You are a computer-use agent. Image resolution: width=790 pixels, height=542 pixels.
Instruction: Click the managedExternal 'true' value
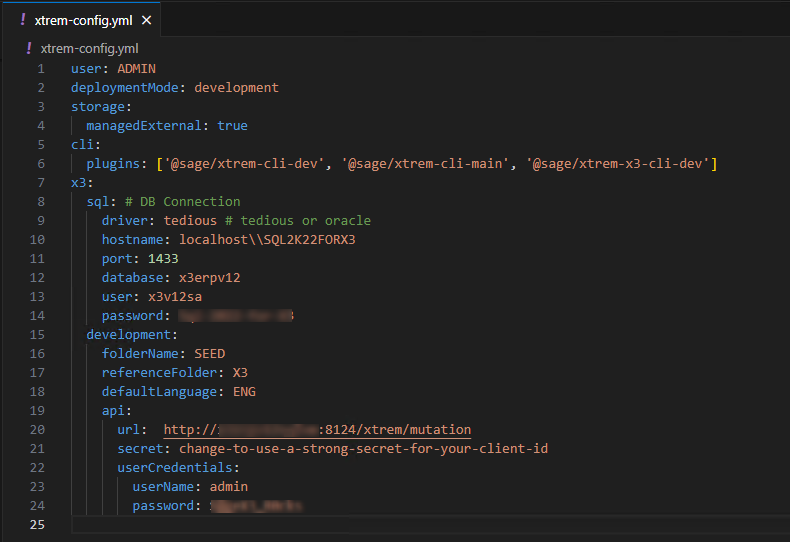(232, 126)
